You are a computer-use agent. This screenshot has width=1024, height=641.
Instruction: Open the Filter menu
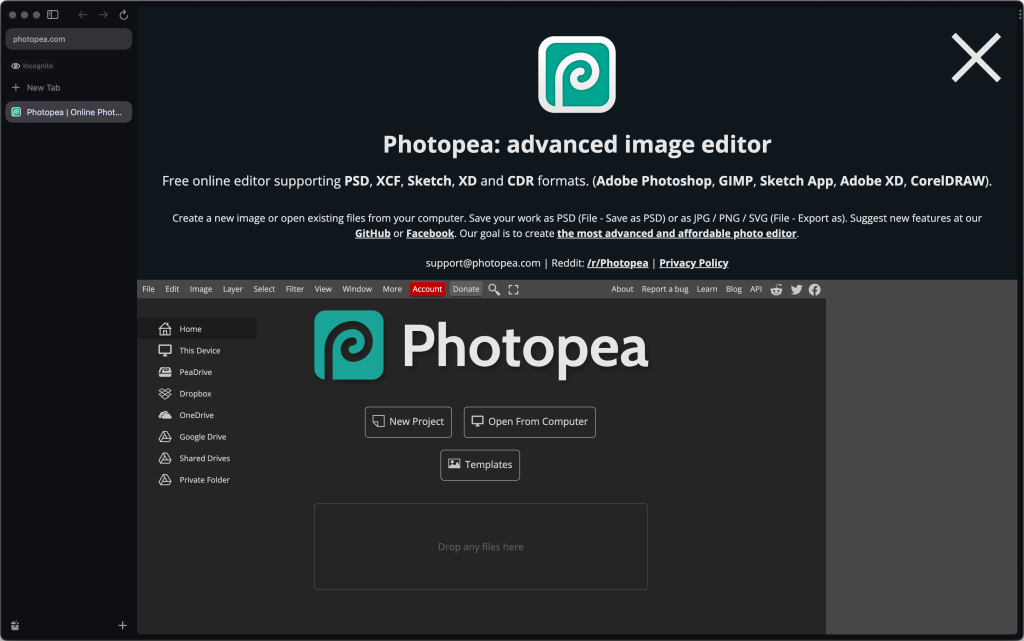[x=295, y=289]
